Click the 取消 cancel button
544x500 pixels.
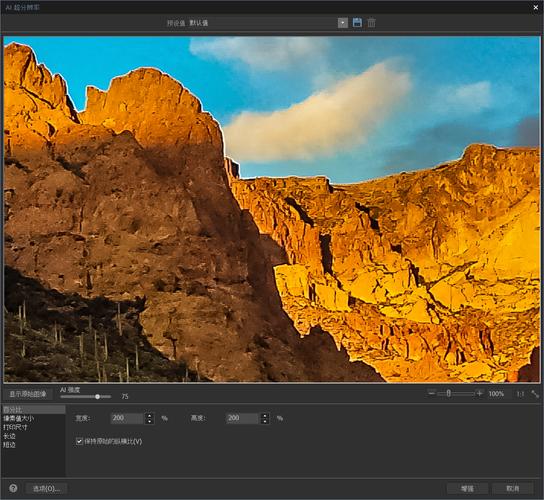[x=512, y=489]
